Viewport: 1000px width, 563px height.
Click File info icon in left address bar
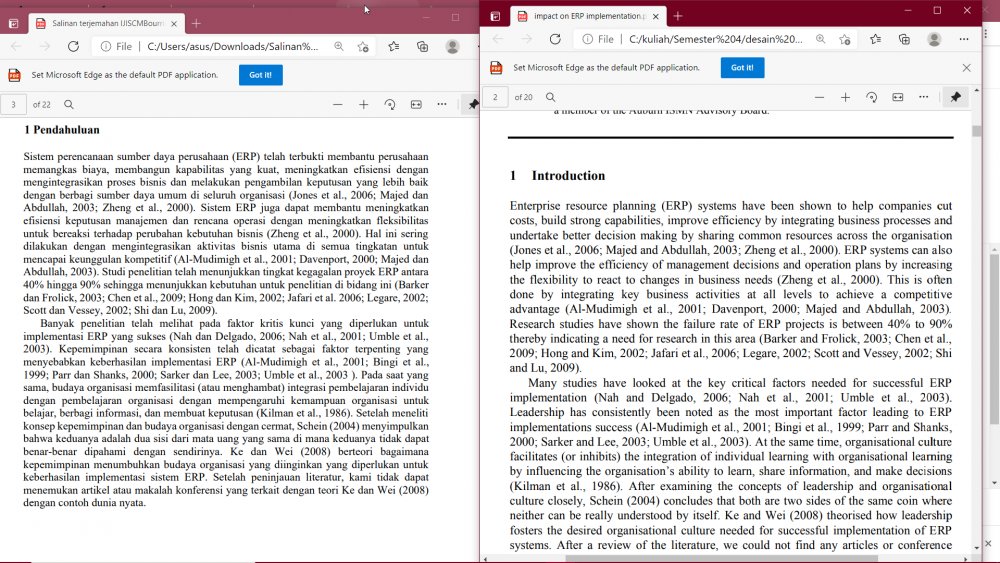(106, 47)
